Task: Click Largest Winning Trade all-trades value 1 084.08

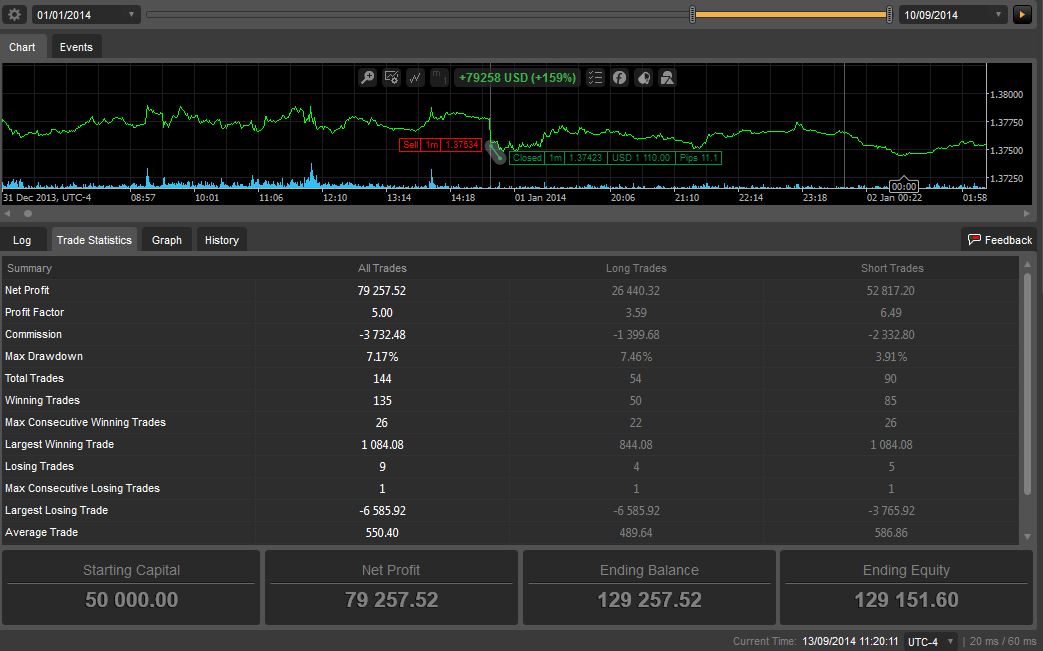Action: click(x=382, y=444)
